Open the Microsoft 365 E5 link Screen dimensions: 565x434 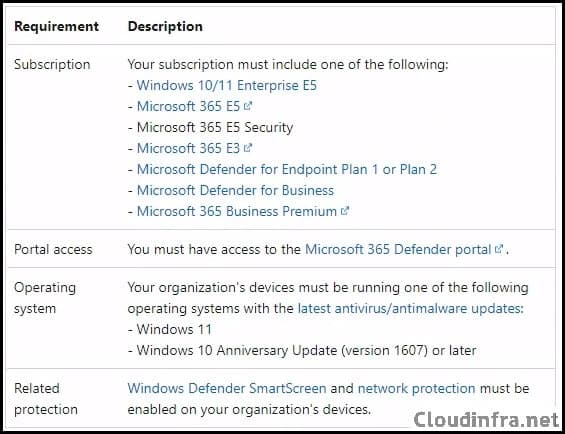pyautogui.click(x=188, y=106)
